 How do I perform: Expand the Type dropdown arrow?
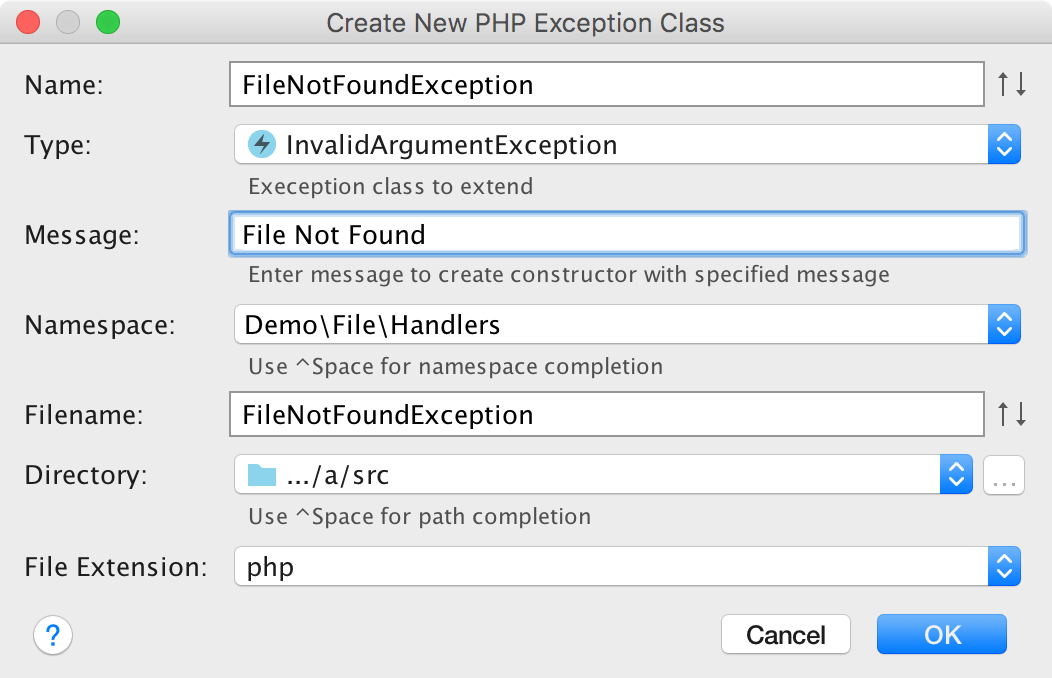pos(1004,145)
